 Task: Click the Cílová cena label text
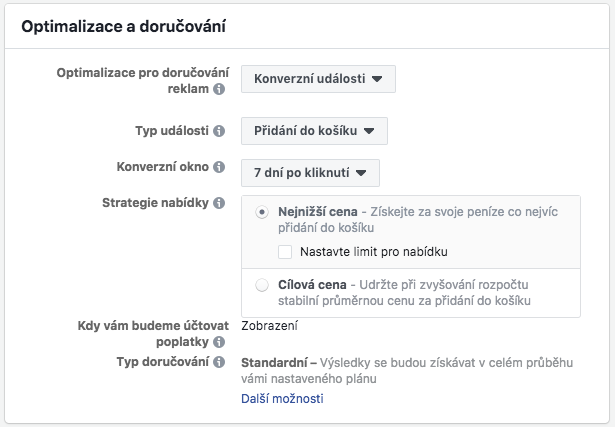(312, 285)
